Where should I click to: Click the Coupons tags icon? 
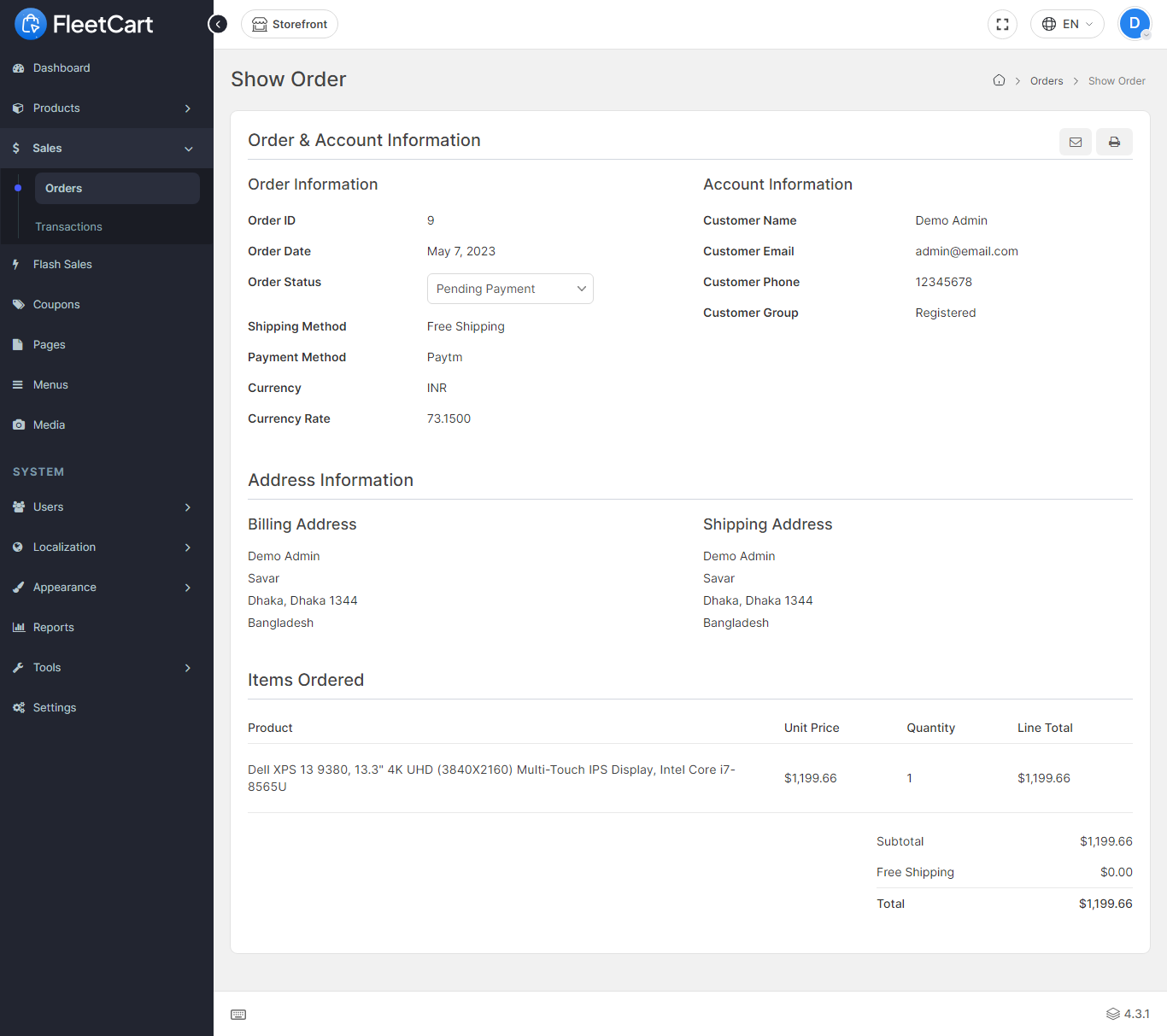18,305
